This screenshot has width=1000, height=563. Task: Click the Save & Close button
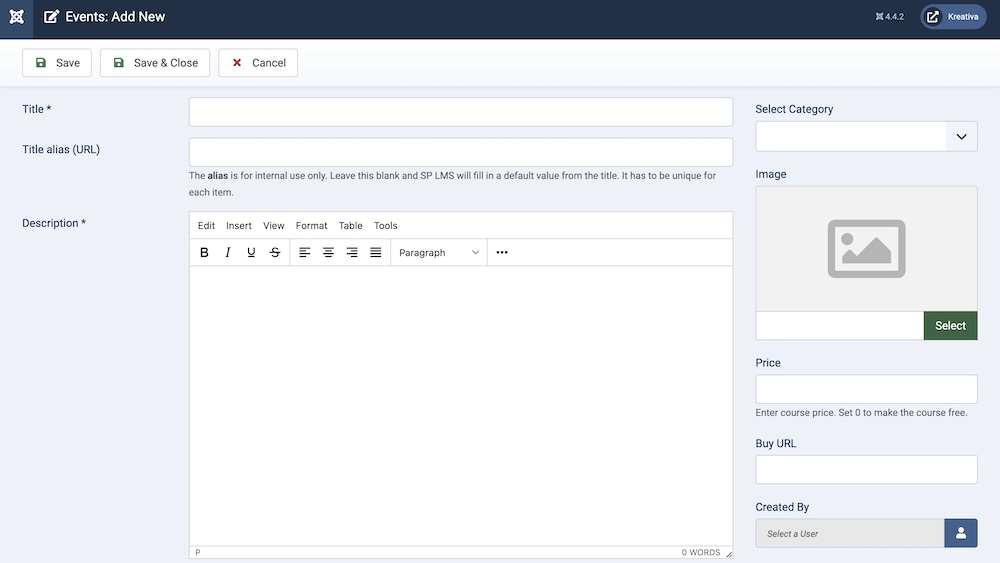155,63
